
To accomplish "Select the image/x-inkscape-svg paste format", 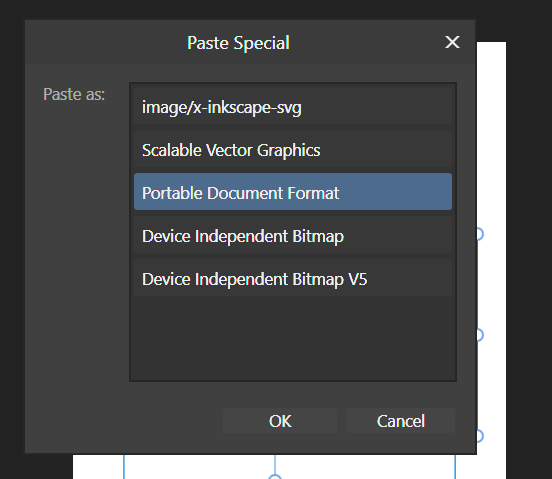I will pyautogui.click(x=293, y=106).
